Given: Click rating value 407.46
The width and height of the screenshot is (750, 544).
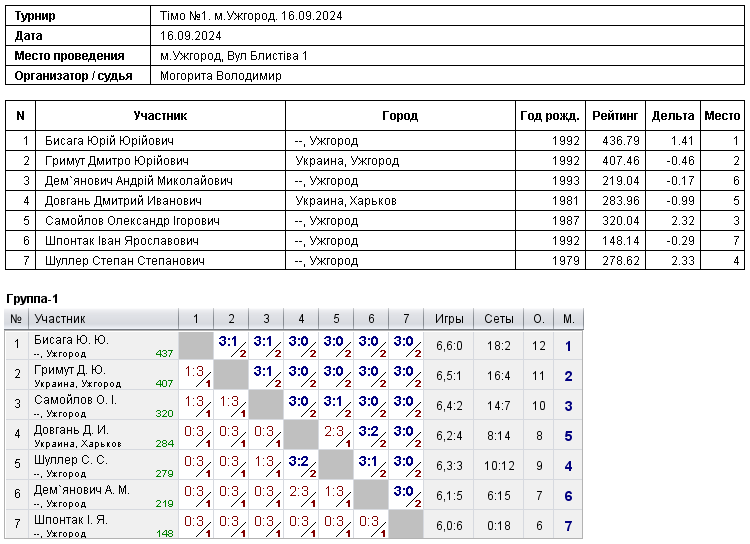Looking at the screenshot, I should click(x=621, y=161).
